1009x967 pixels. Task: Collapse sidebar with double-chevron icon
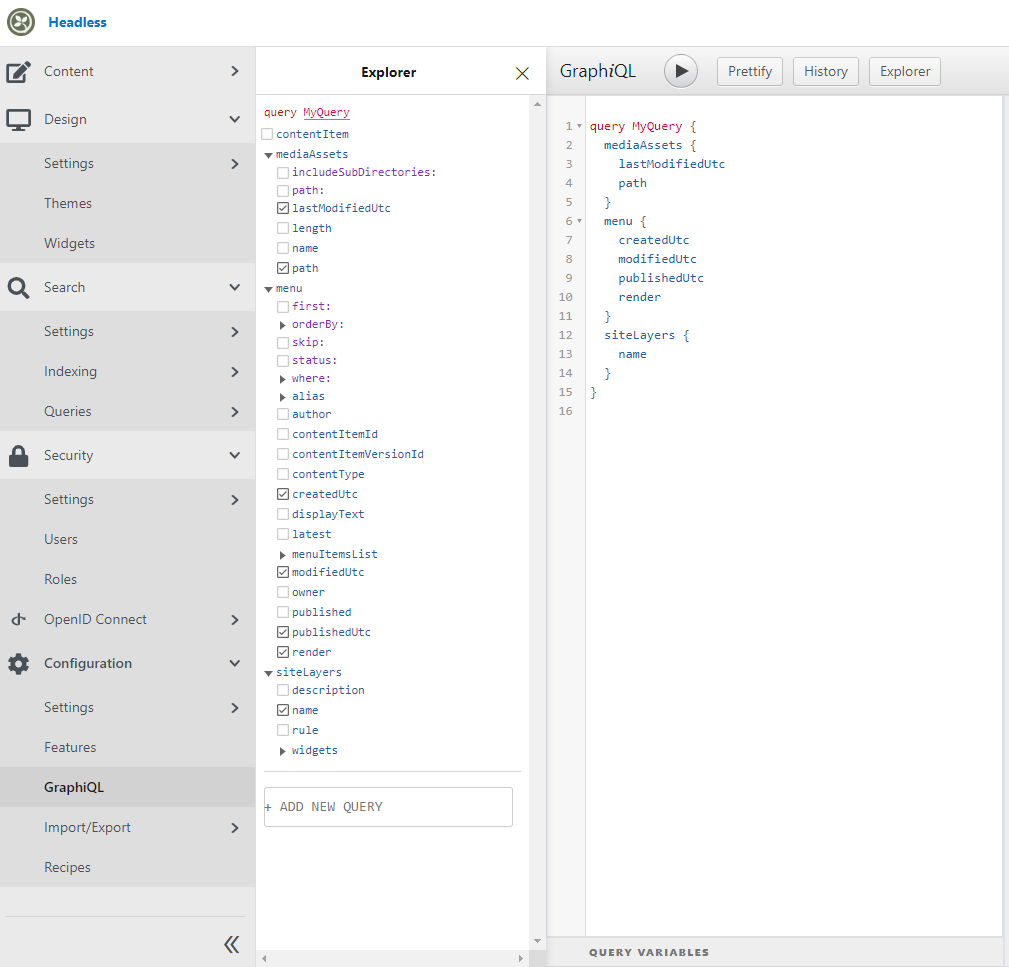232,944
